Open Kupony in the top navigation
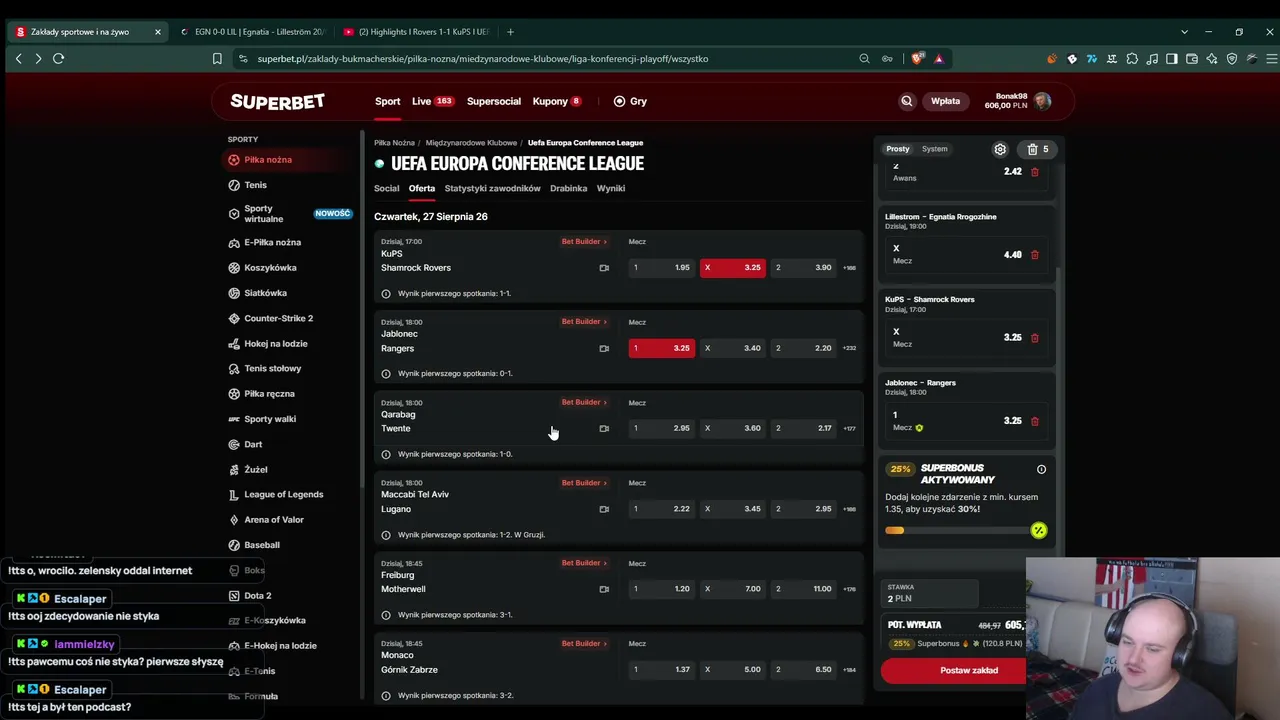The height and width of the screenshot is (720, 1280). (x=557, y=101)
